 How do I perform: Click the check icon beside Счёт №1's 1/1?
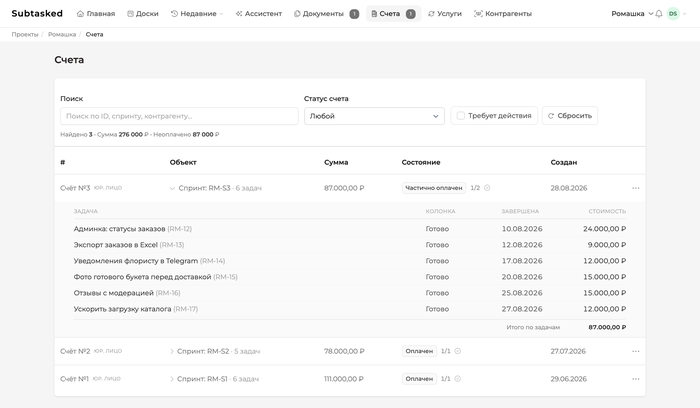(x=458, y=379)
